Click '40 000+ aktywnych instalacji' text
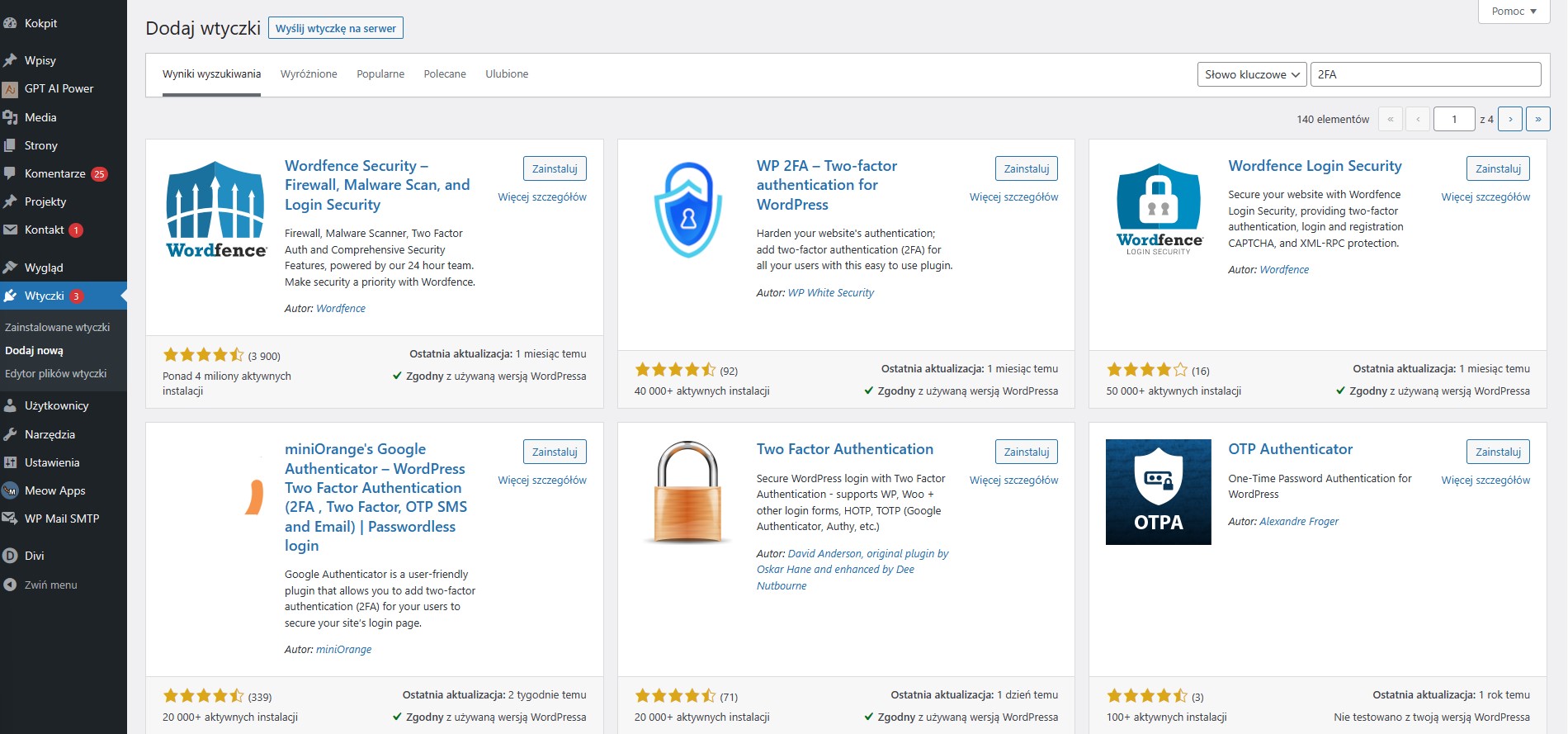The height and width of the screenshot is (734, 1568). [701, 391]
